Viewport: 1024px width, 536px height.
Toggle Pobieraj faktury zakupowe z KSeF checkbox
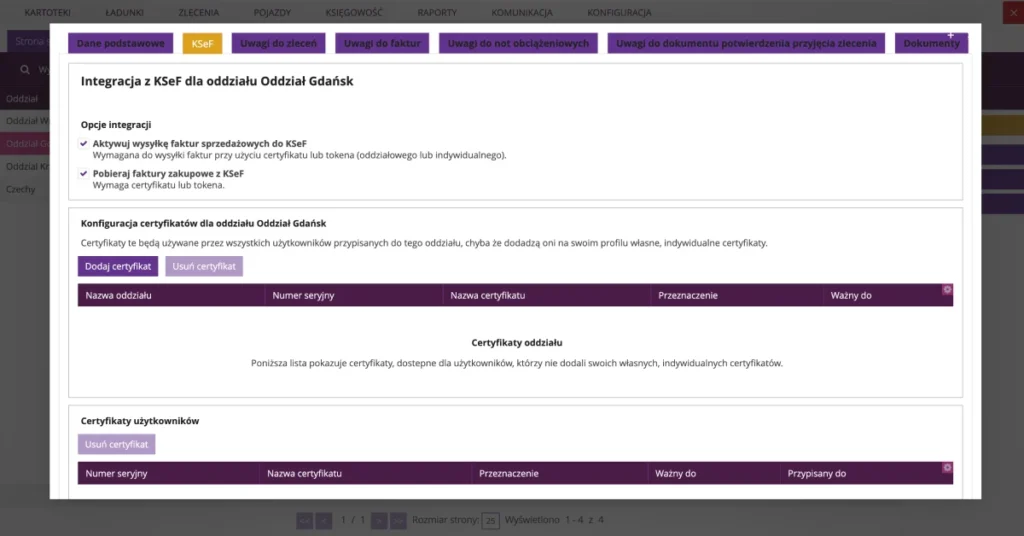click(84, 174)
